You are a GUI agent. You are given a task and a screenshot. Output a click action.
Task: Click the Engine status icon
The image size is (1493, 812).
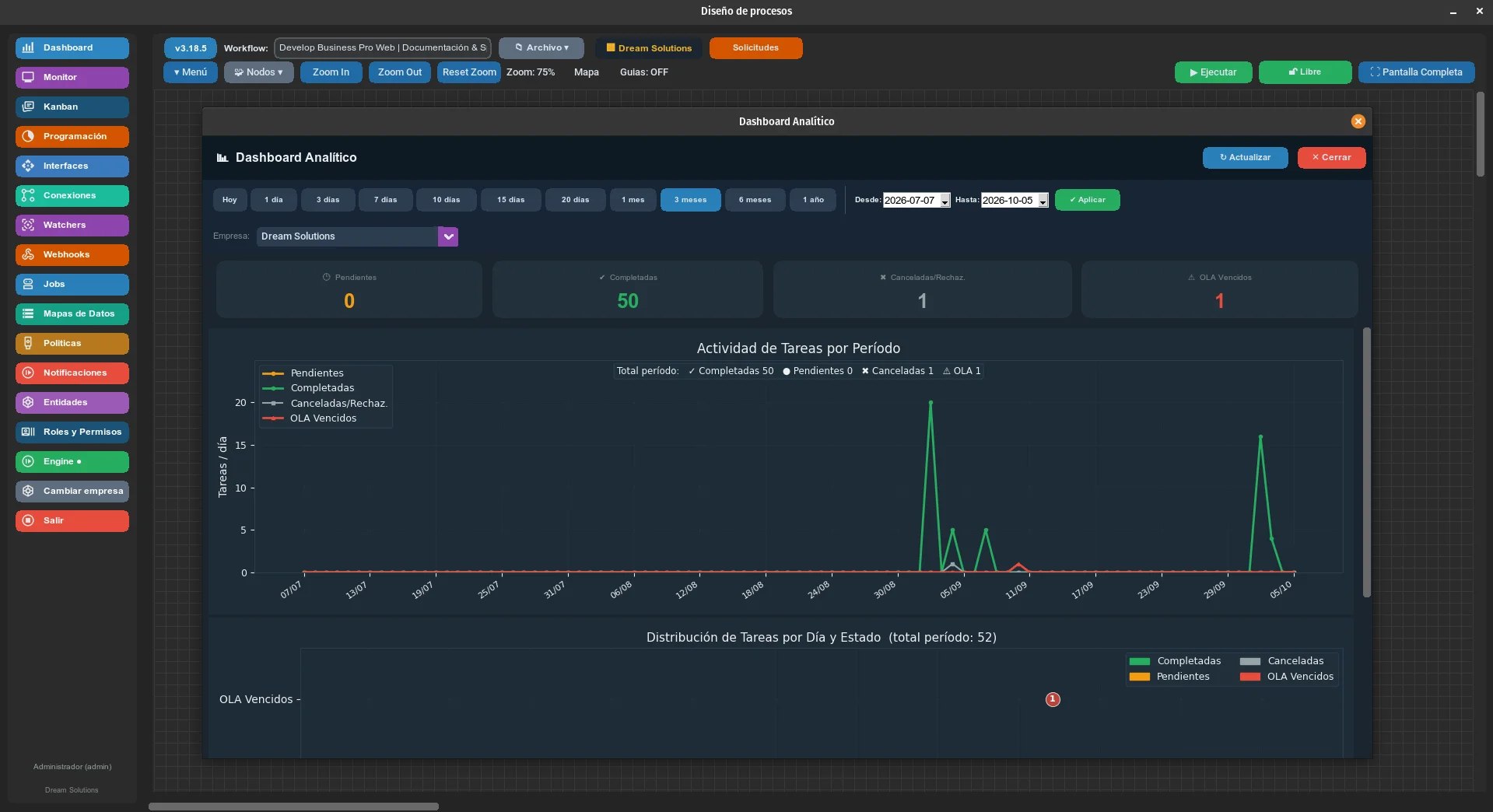click(28, 461)
